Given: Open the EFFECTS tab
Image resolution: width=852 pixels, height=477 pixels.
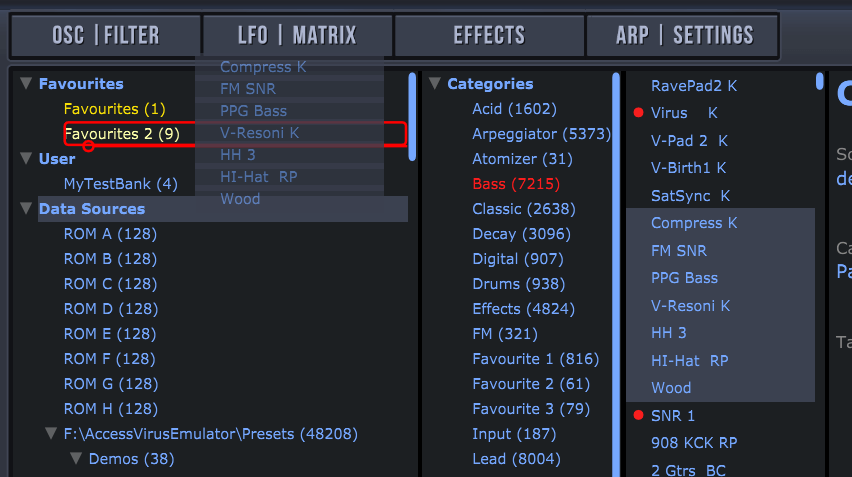Looking at the screenshot, I should pyautogui.click(x=490, y=36).
